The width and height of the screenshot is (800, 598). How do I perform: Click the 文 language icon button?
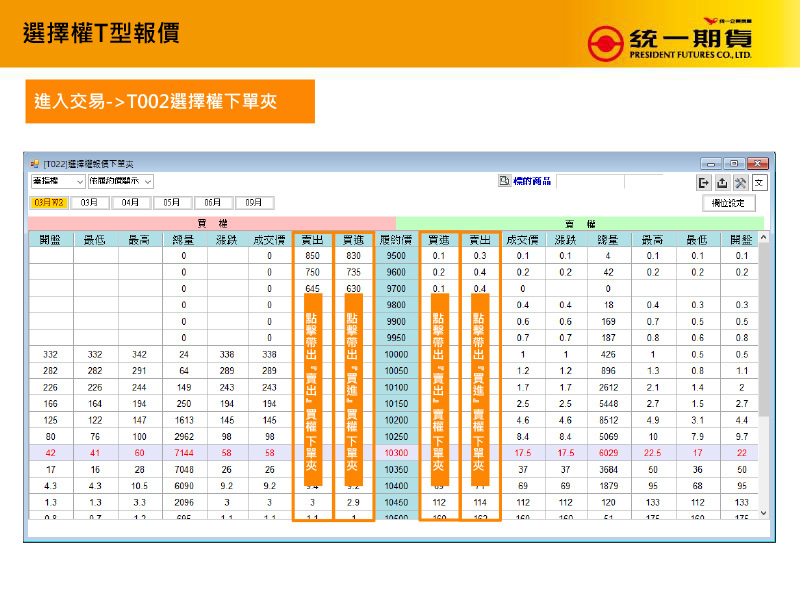[x=759, y=183]
